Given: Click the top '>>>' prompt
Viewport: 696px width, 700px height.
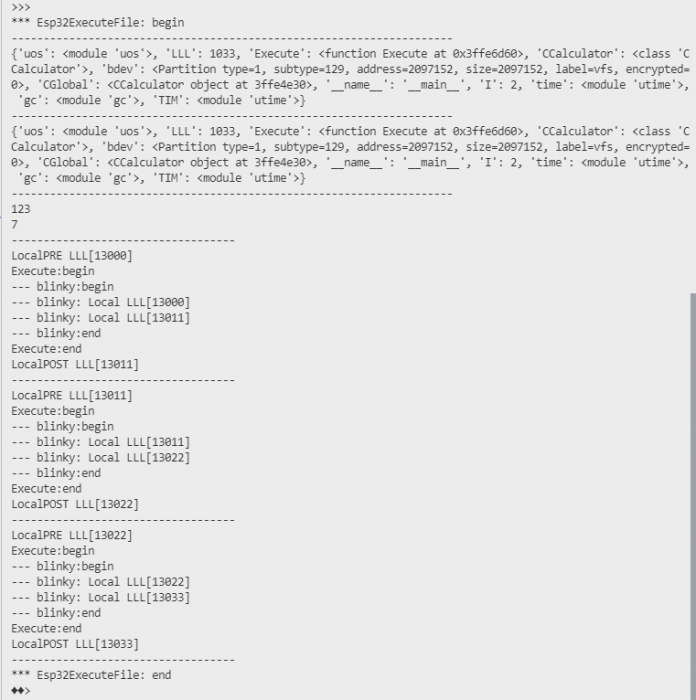Looking at the screenshot, I should click(21, 7).
